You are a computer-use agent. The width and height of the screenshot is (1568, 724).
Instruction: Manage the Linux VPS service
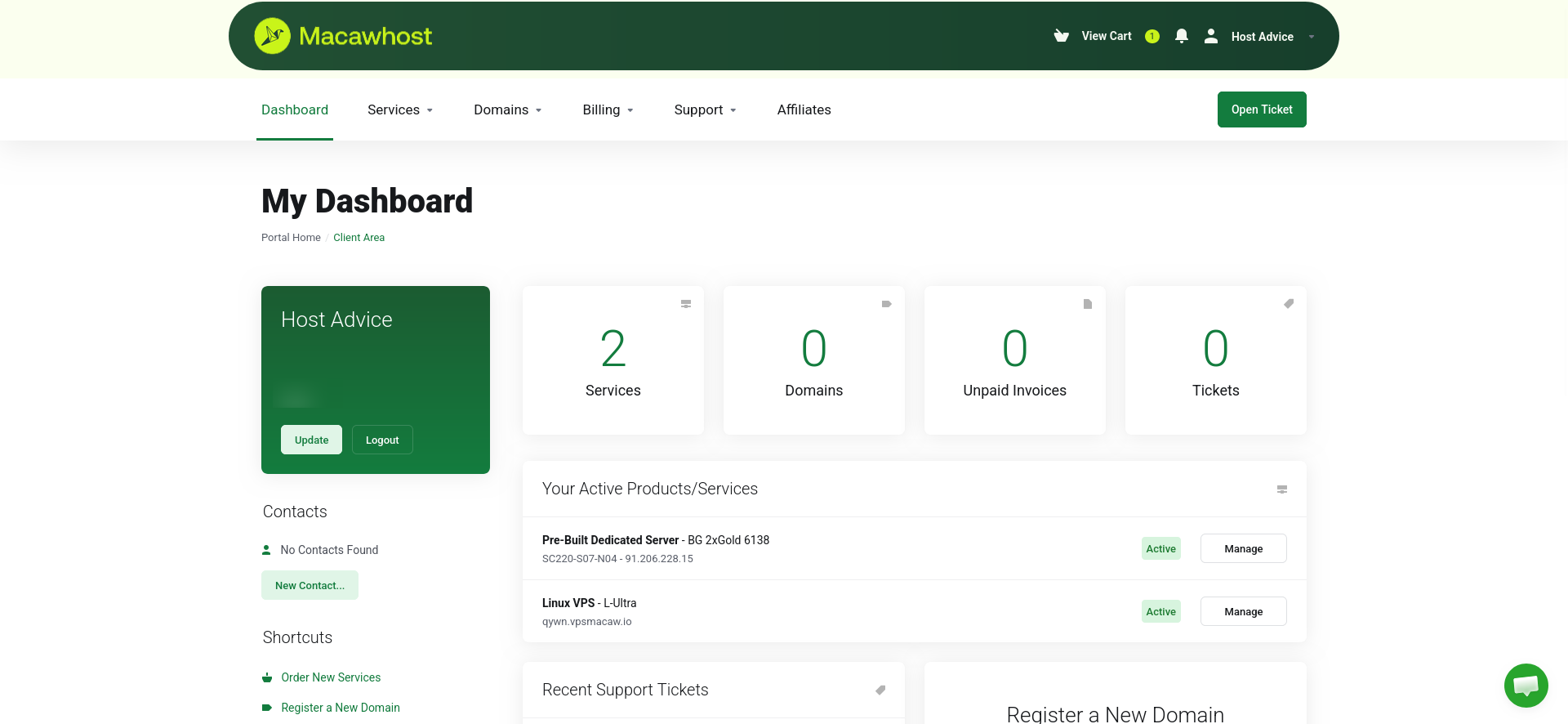click(x=1244, y=611)
